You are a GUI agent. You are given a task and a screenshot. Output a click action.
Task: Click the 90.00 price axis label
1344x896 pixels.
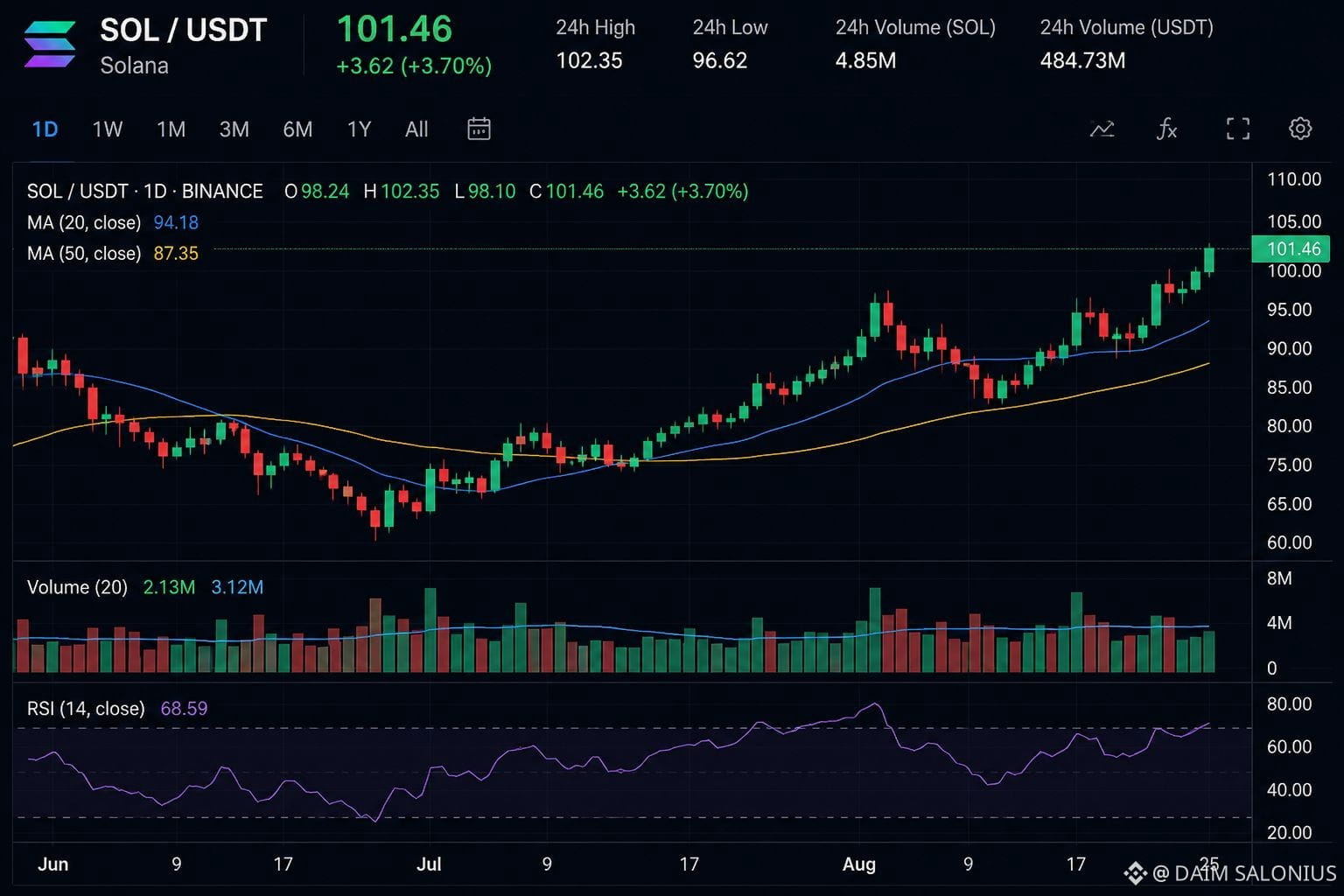point(1289,348)
